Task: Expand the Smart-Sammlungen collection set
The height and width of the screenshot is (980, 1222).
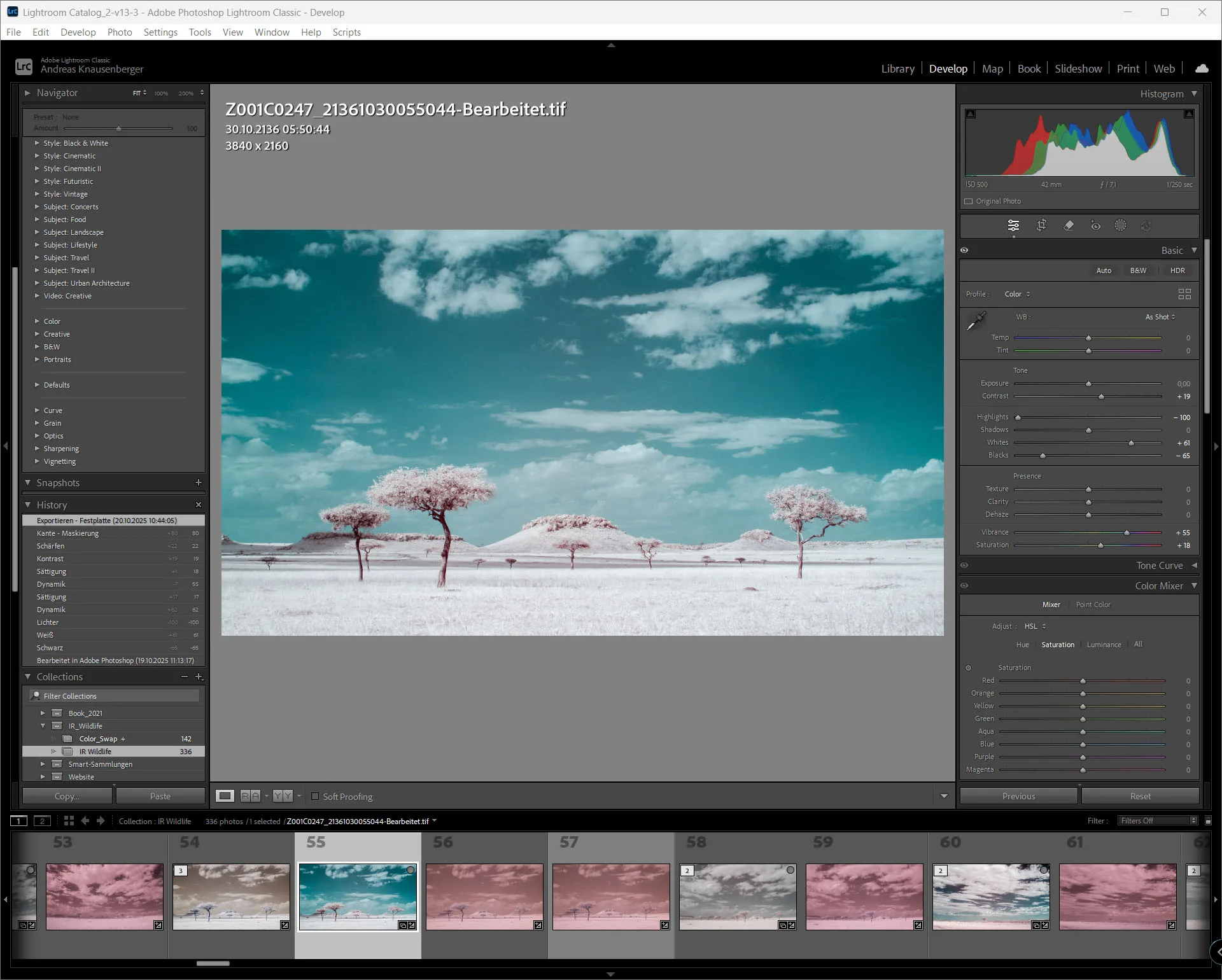Action: click(43, 764)
